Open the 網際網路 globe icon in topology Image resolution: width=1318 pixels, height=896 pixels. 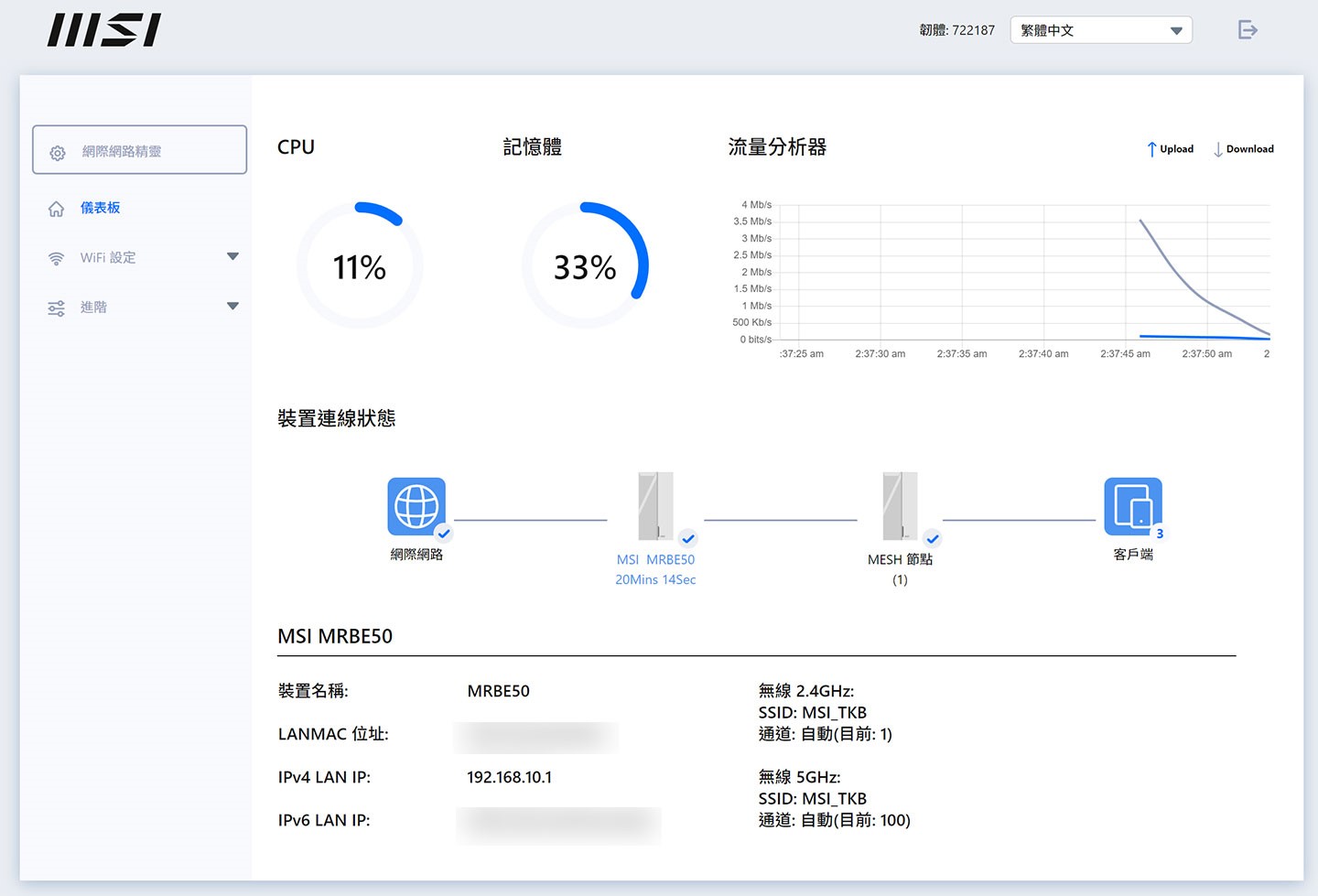pos(416,504)
